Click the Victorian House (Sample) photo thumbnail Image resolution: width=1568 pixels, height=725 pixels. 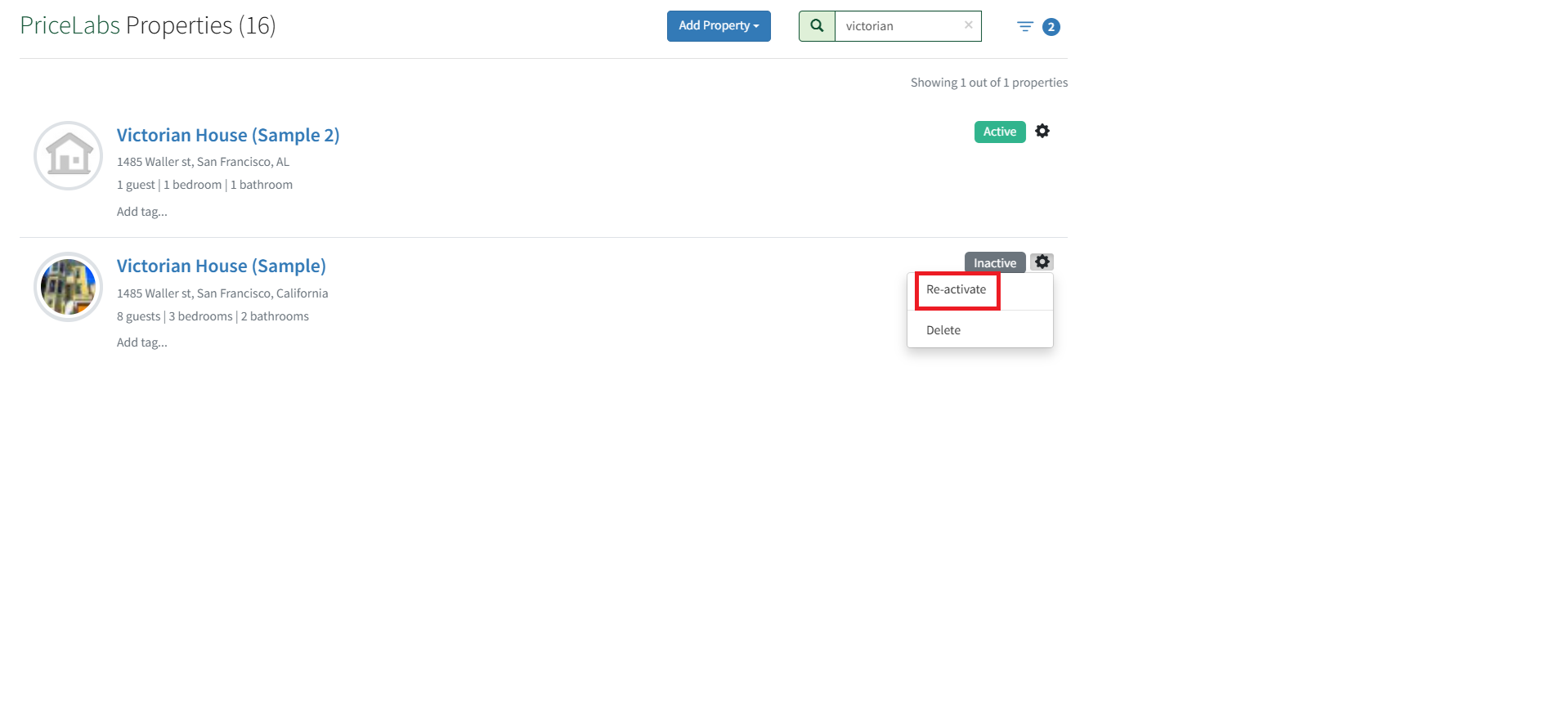tap(69, 287)
